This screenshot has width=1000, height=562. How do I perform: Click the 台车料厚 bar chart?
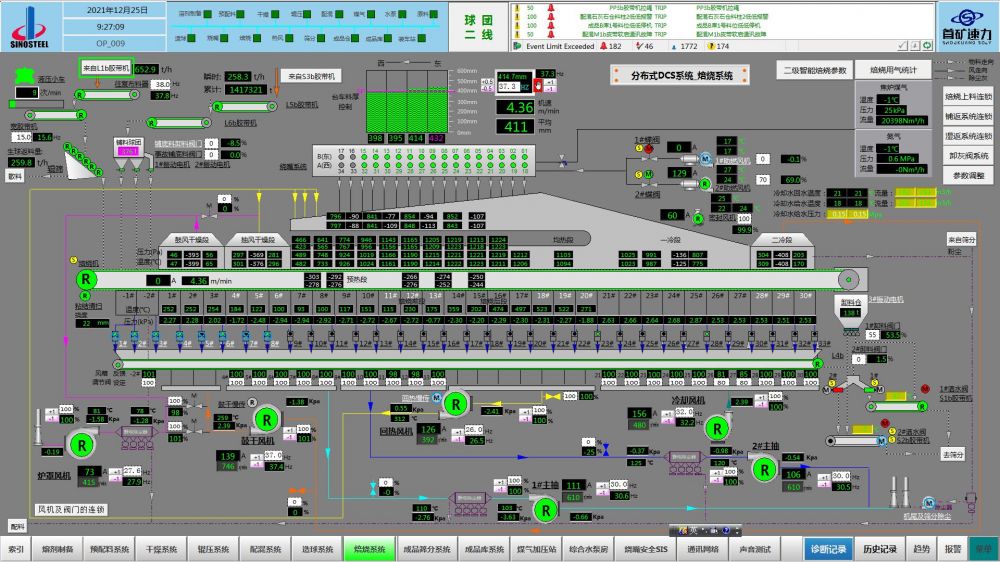coord(406,102)
